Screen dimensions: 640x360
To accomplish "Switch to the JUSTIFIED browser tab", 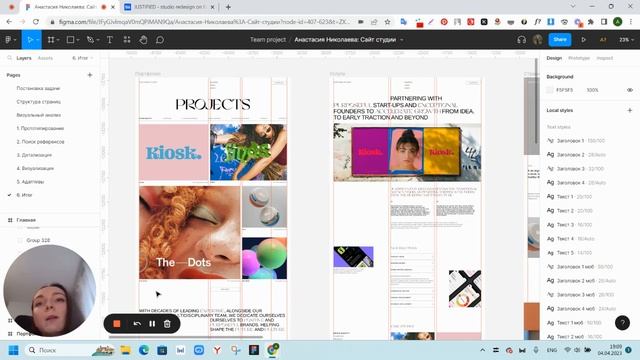I will pos(169,7).
